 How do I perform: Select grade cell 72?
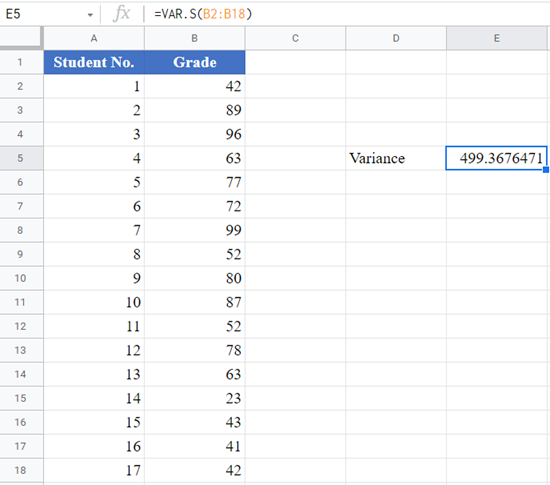[x=195, y=206]
